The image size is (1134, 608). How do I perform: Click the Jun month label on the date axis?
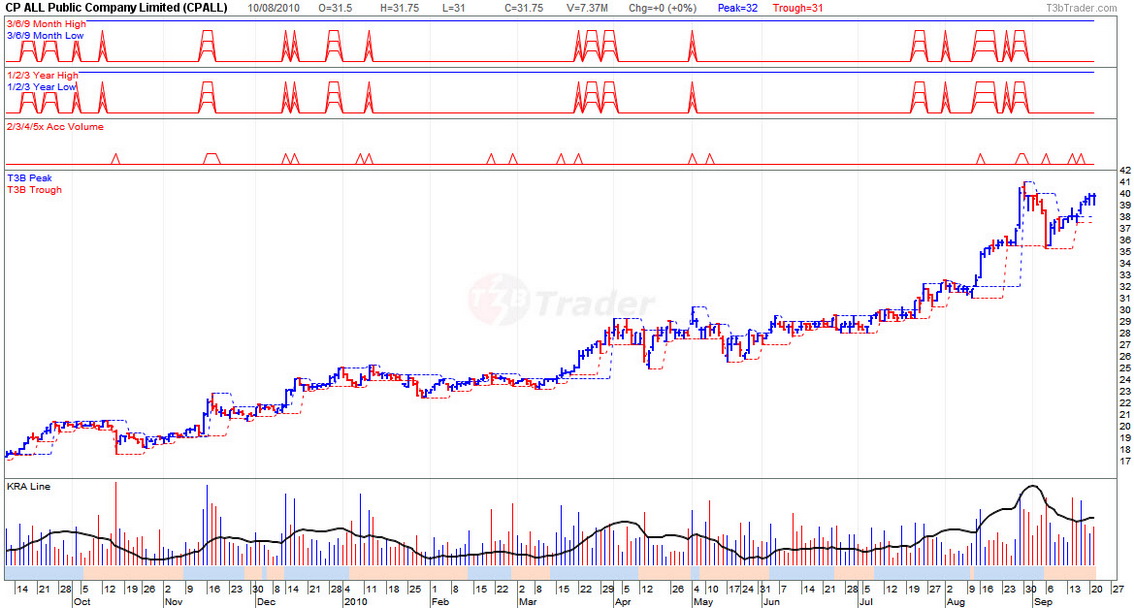[x=772, y=601]
